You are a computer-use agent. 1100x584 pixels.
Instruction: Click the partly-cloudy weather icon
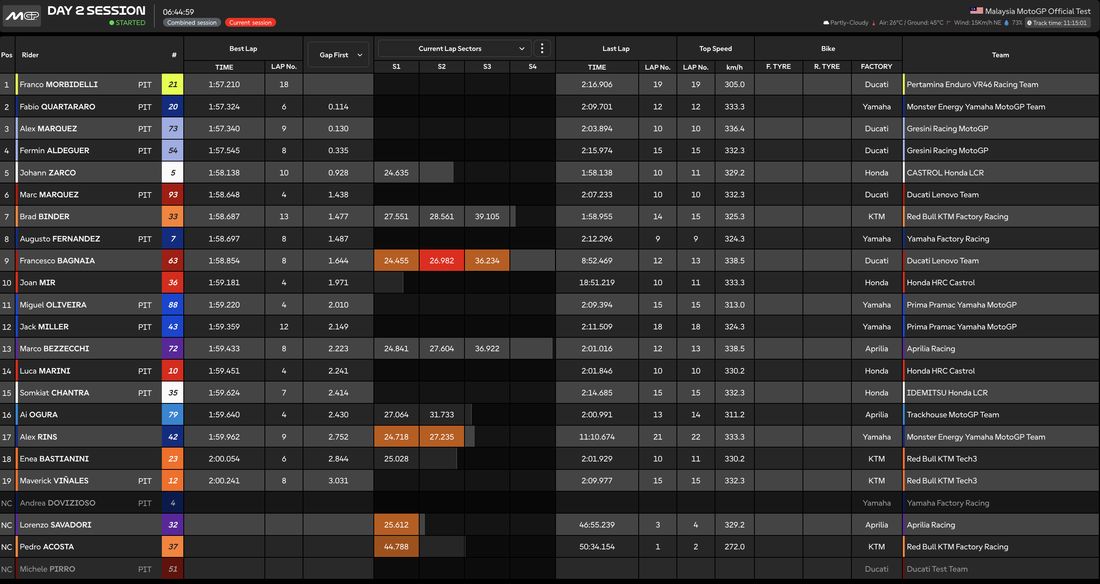click(x=826, y=22)
